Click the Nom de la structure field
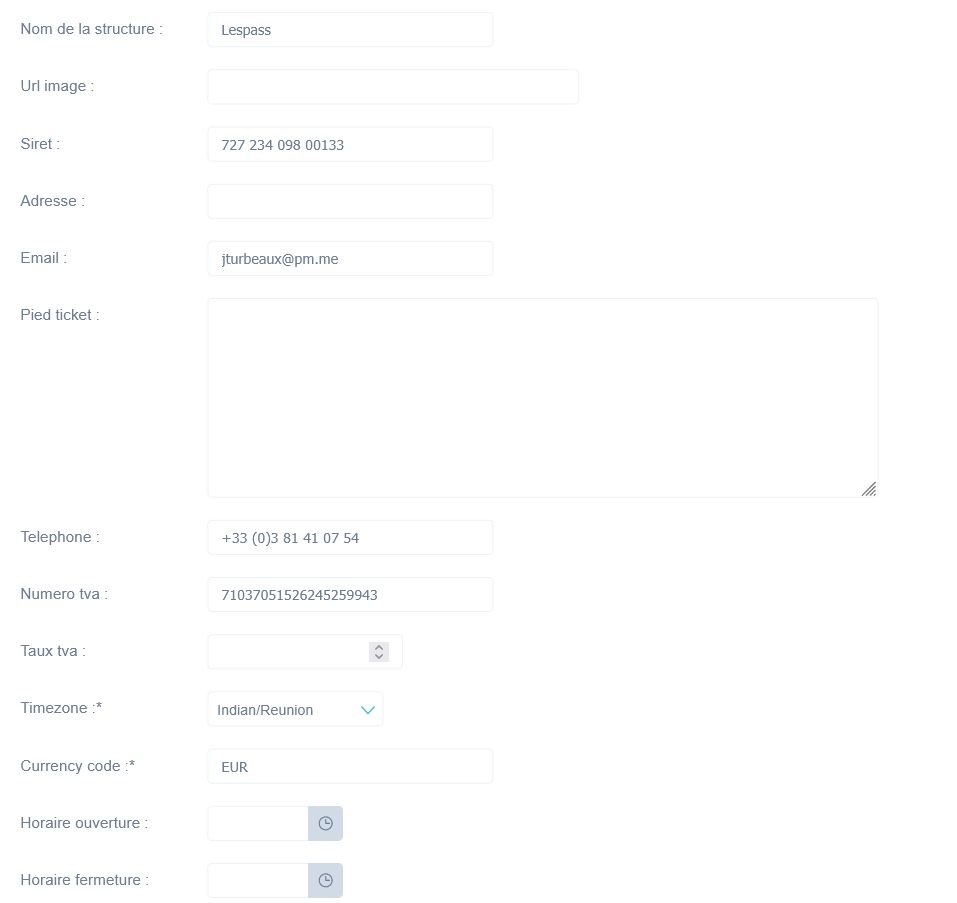957x903 pixels. tap(350, 30)
